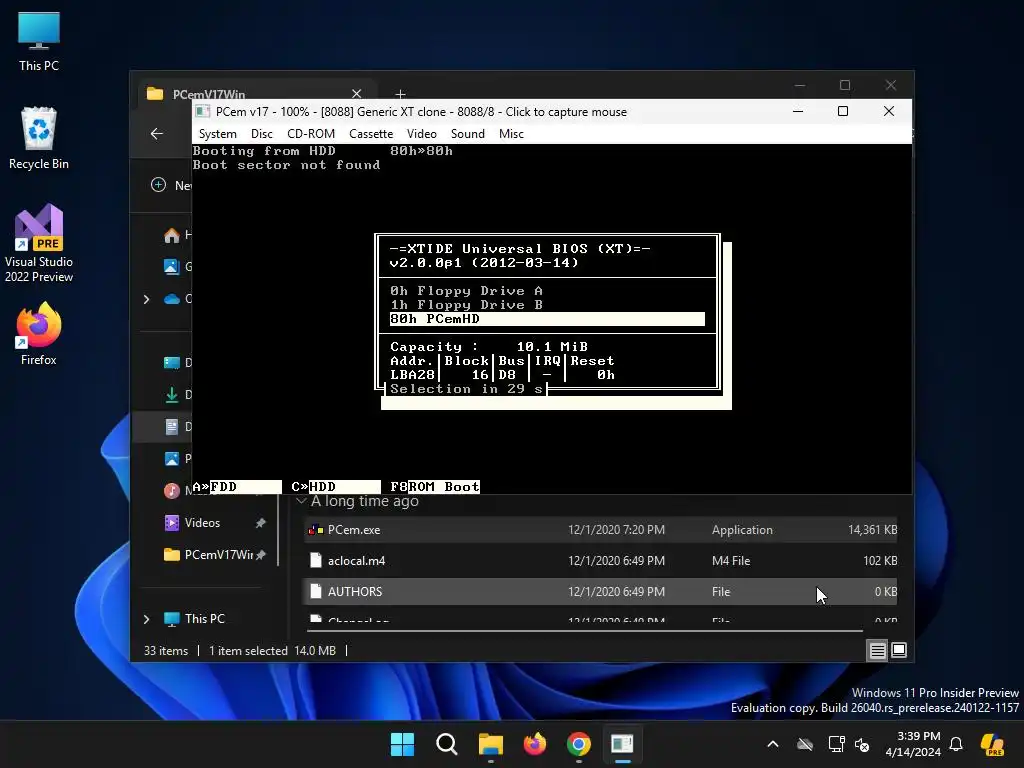The width and height of the screenshot is (1024, 768).
Task: Open the network tray icon
Action: tap(836, 744)
